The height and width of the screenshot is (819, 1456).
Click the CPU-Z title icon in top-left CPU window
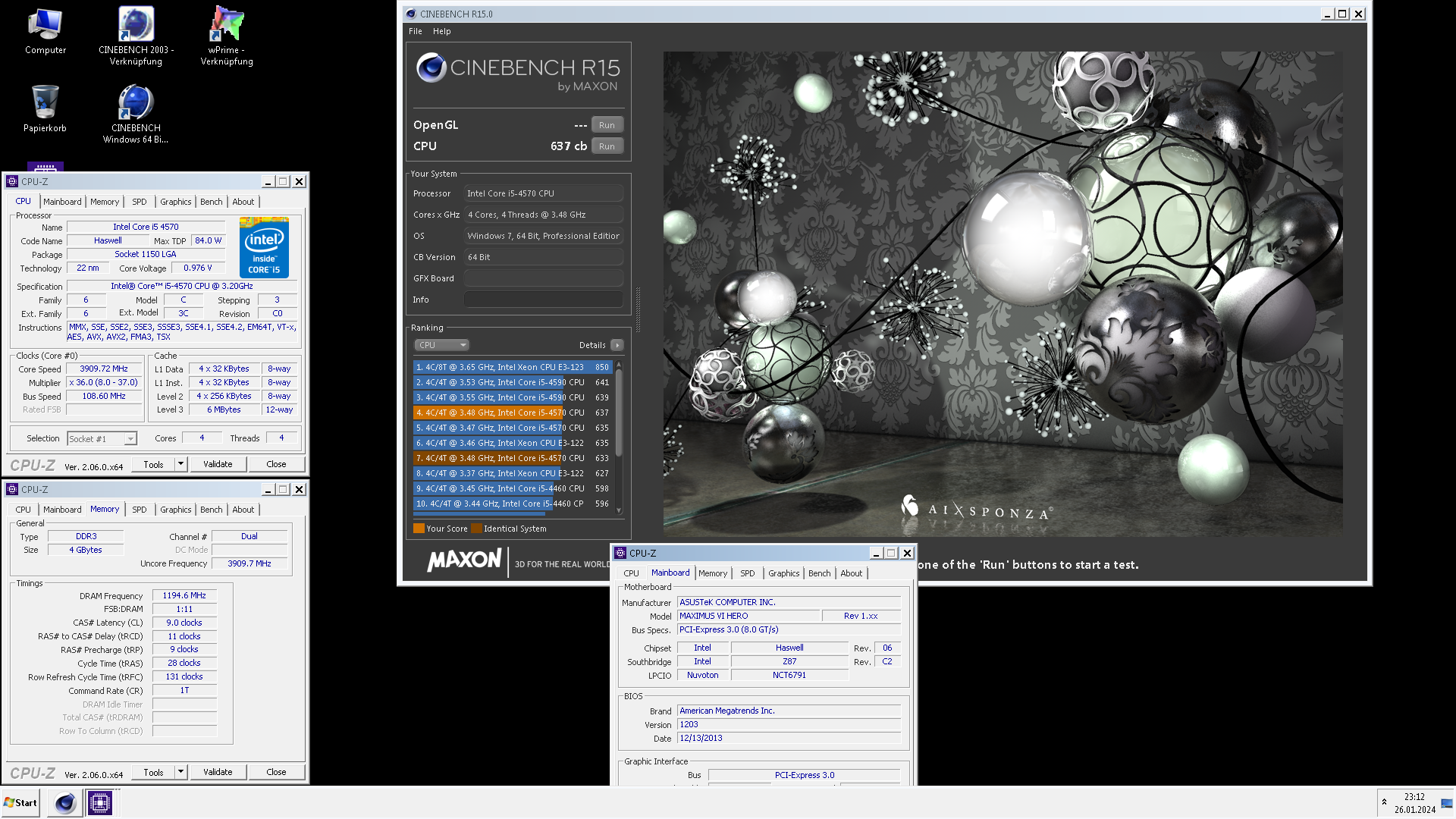[12, 181]
